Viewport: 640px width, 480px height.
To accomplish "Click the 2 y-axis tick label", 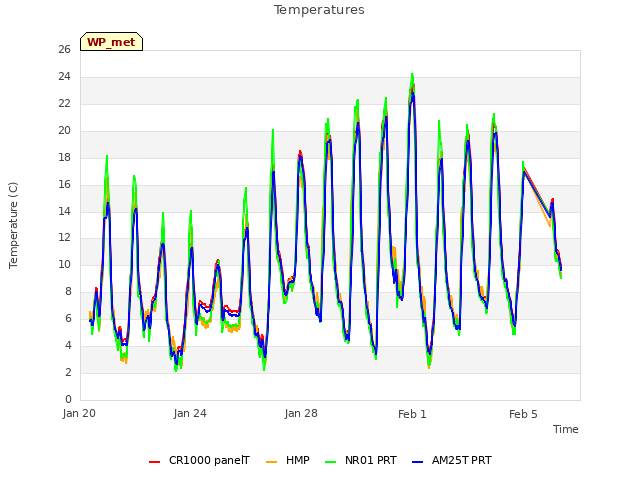I will pyautogui.click(x=68, y=372).
